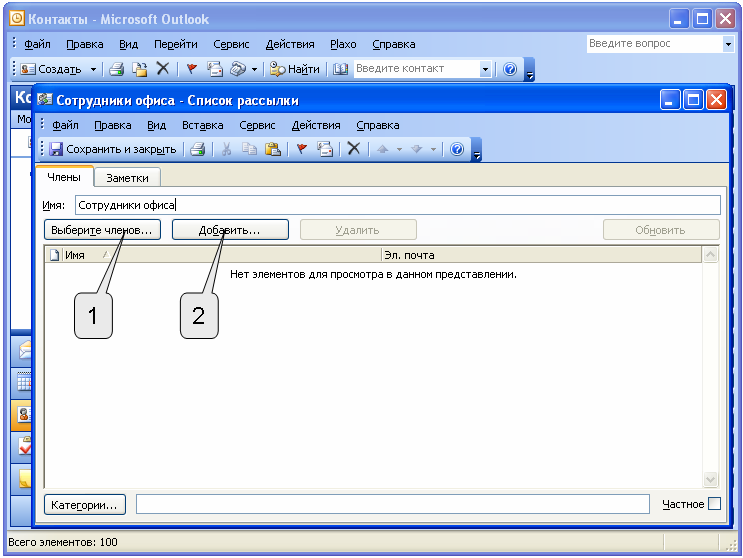Screen dimensions: 743x558
Task: Open the 'Введите контакт' dropdown arrow
Action: click(485, 69)
